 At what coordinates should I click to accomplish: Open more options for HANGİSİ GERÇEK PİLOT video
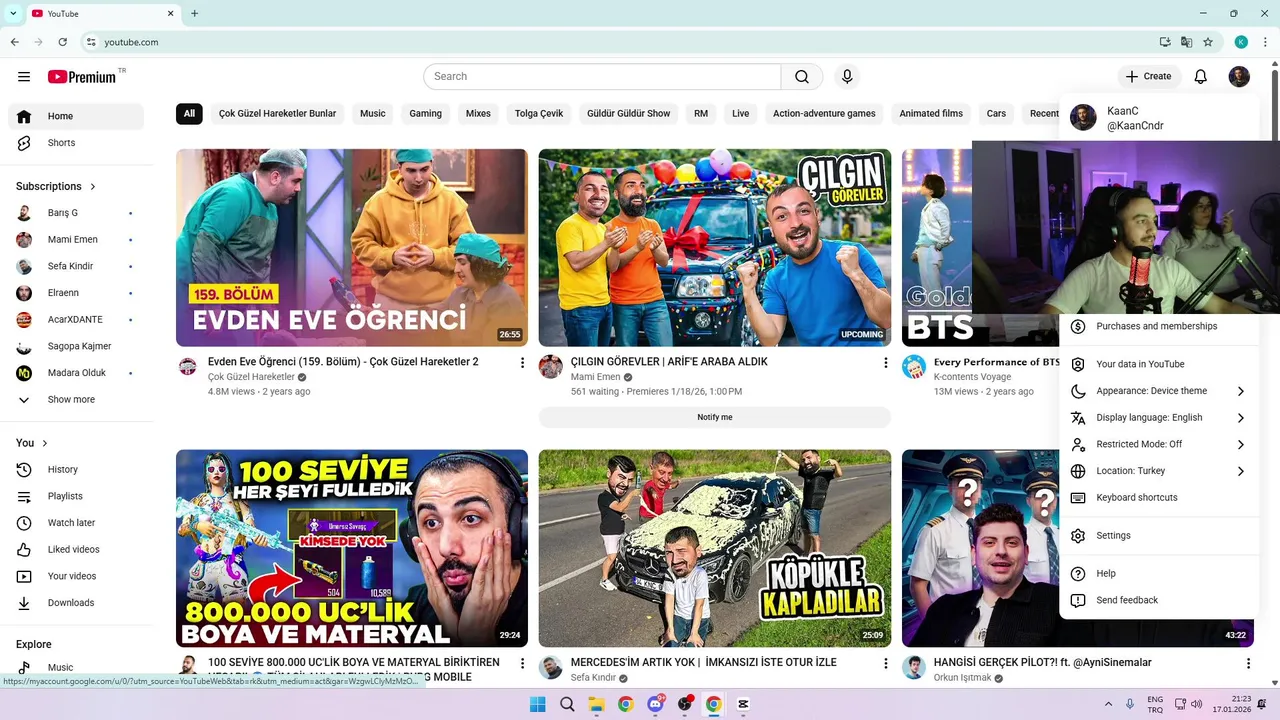point(1248,664)
